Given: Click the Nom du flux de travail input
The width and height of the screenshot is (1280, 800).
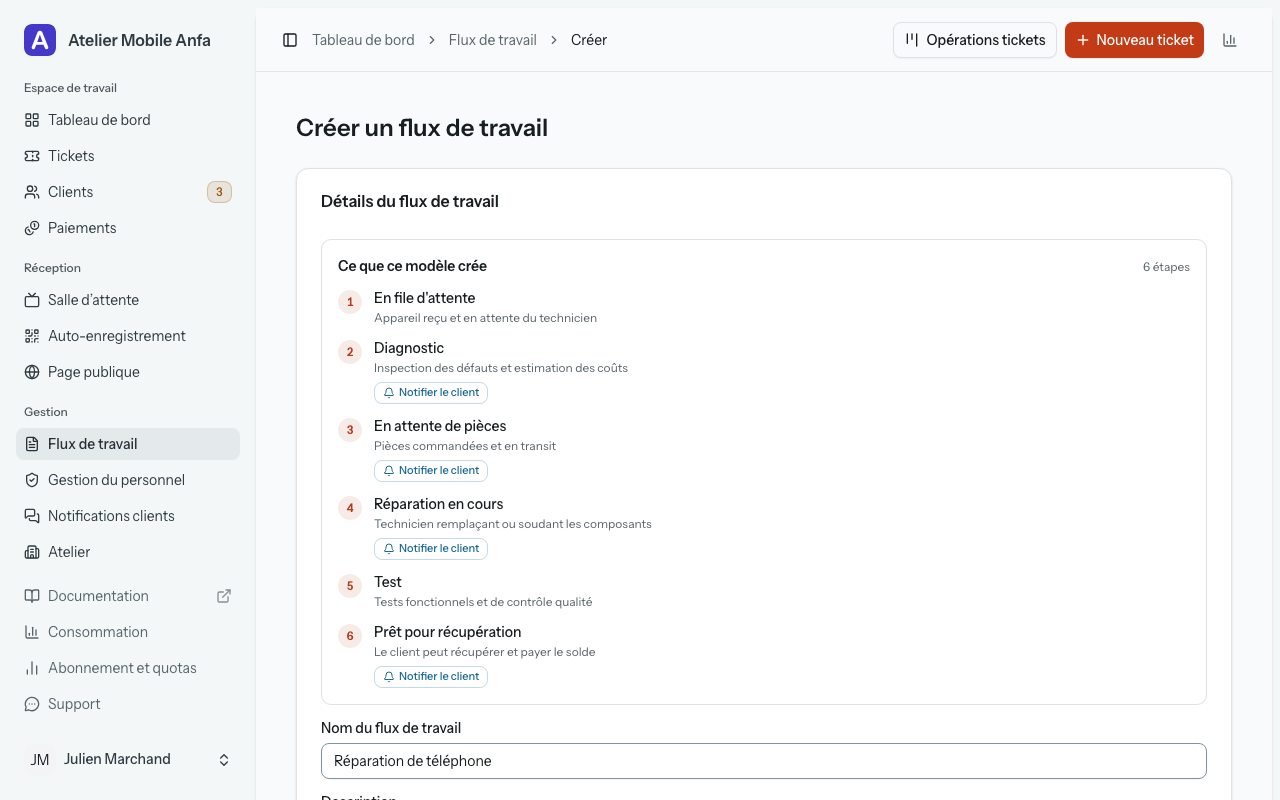Looking at the screenshot, I should (x=764, y=761).
